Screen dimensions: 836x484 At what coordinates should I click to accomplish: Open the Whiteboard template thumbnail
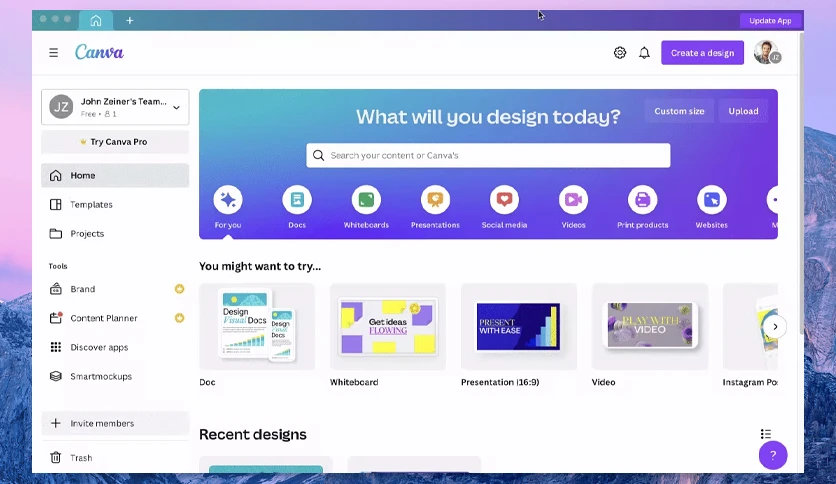coord(388,327)
